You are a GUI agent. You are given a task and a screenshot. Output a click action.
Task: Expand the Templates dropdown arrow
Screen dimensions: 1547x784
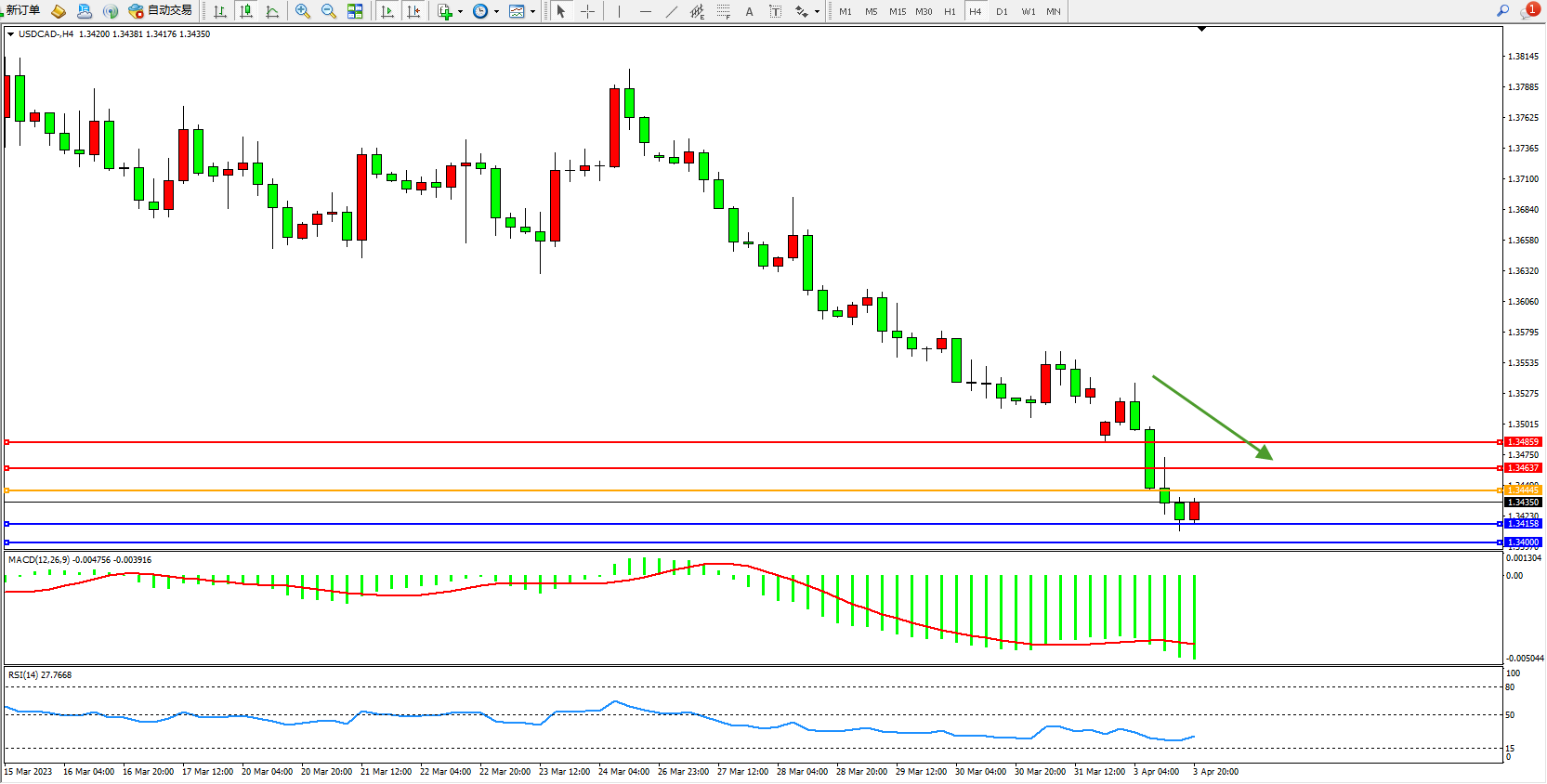pos(532,12)
